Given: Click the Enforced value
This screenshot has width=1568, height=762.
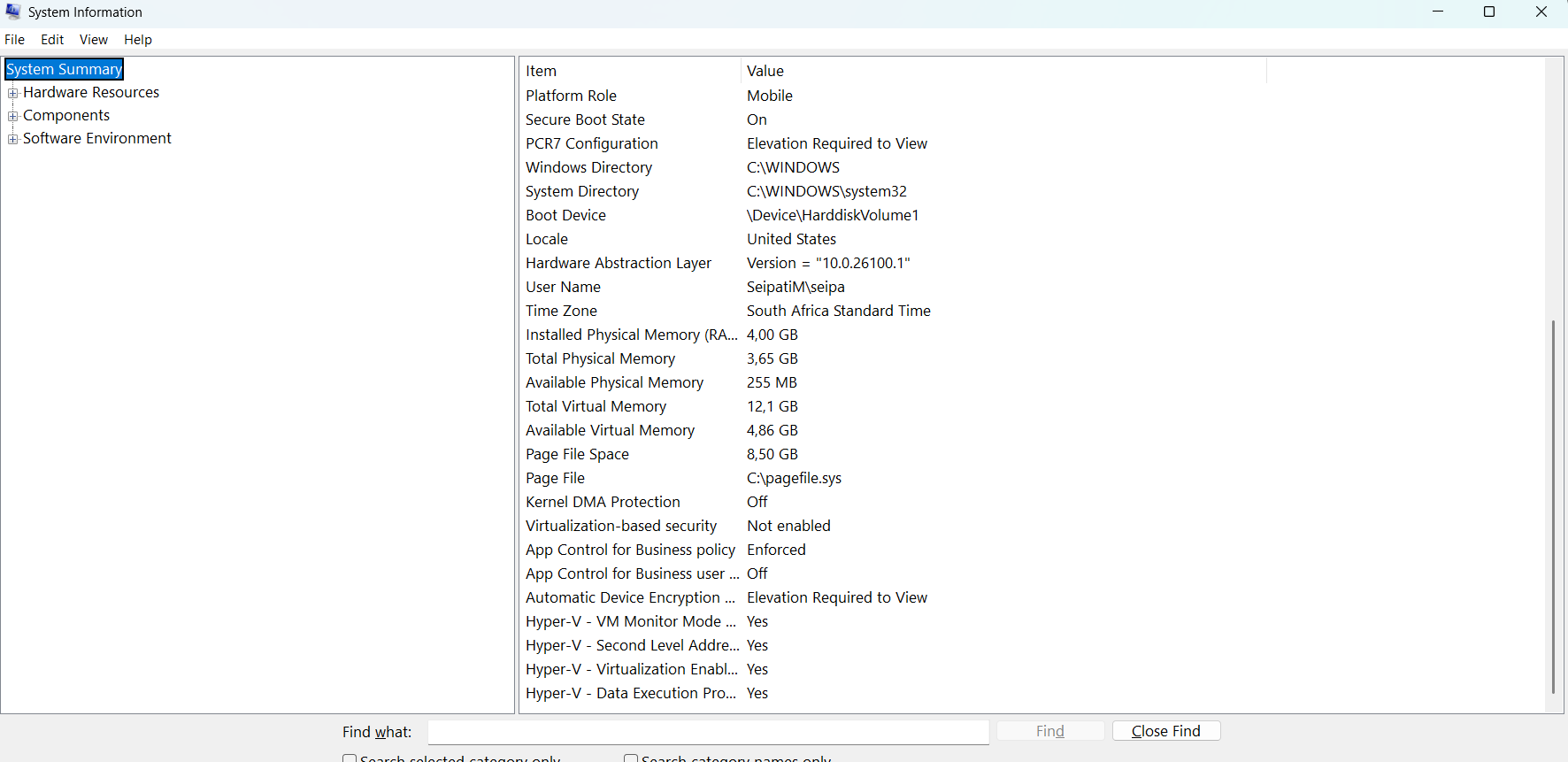Looking at the screenshot, I should tap(776, 550).
